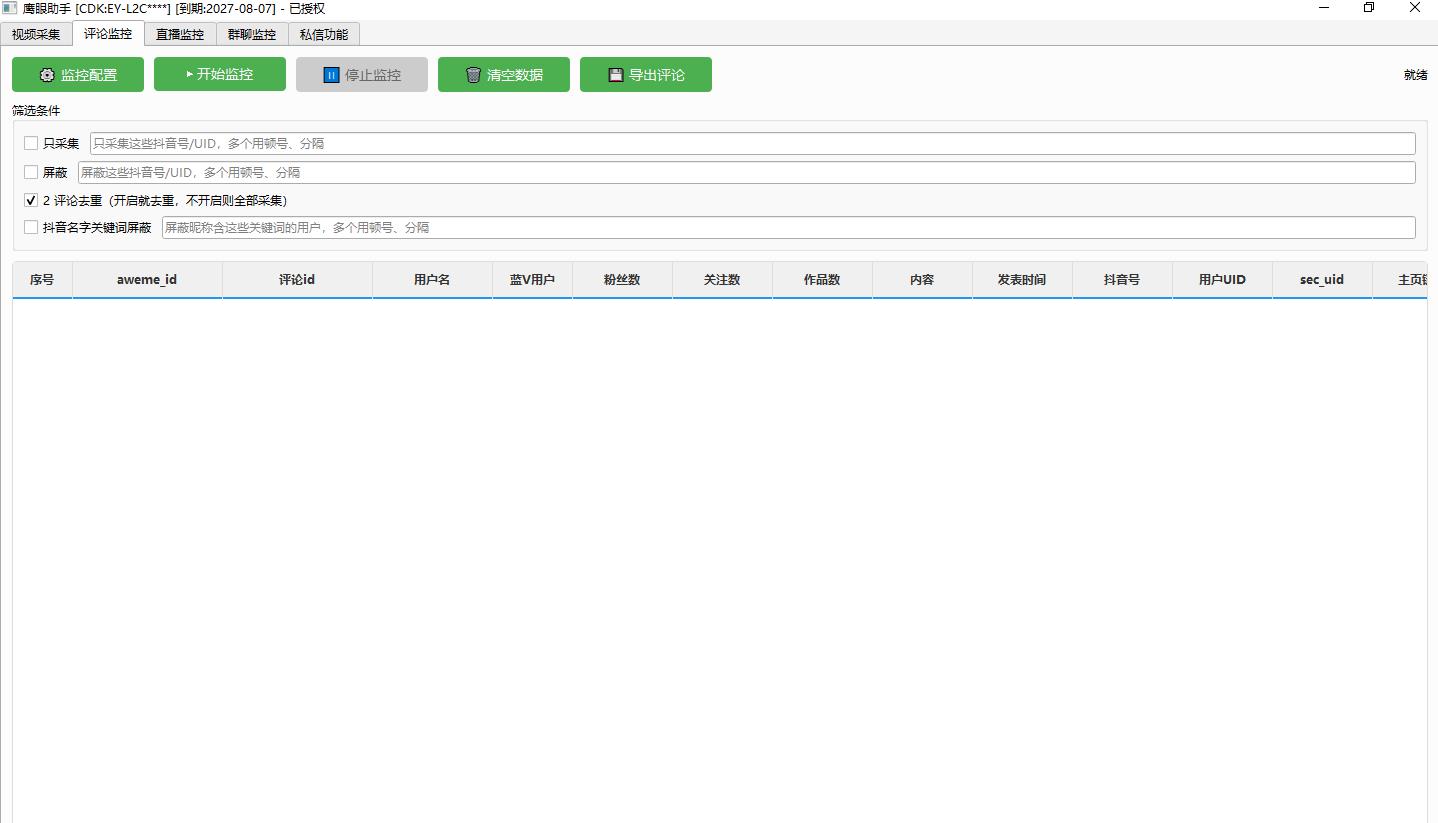Click the 屏蔽 UID input field
The image size is (1438, 823).
click(x=746, y=172)
